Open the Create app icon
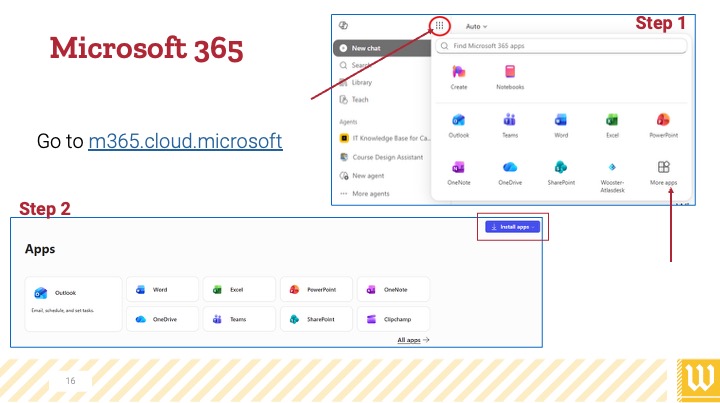 tap(459, 77)
